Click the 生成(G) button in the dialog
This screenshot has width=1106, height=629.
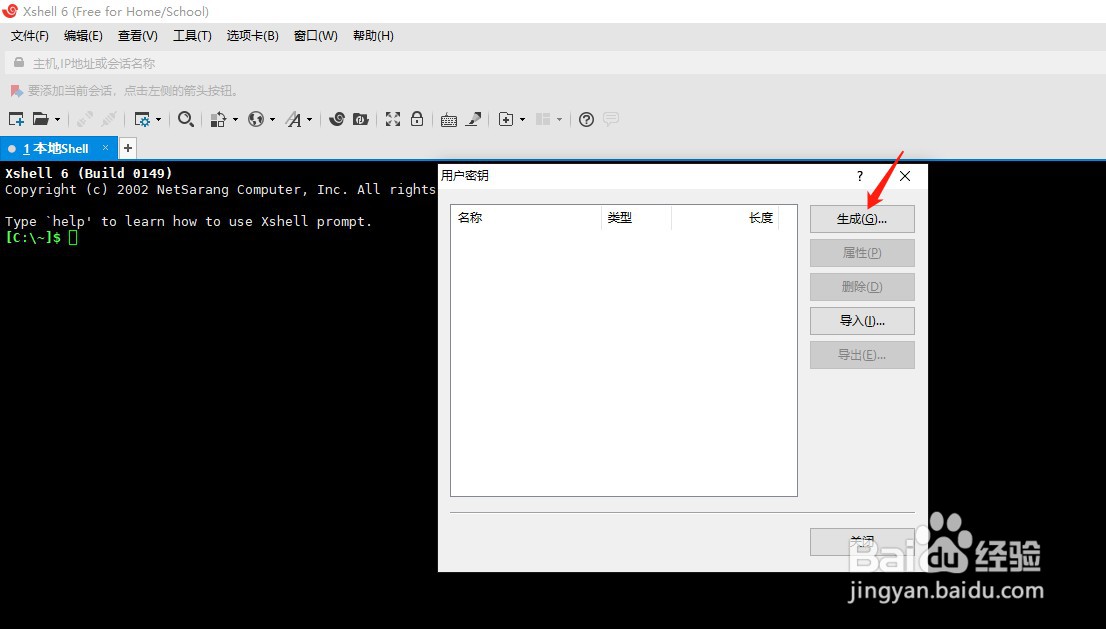point(861,218)
